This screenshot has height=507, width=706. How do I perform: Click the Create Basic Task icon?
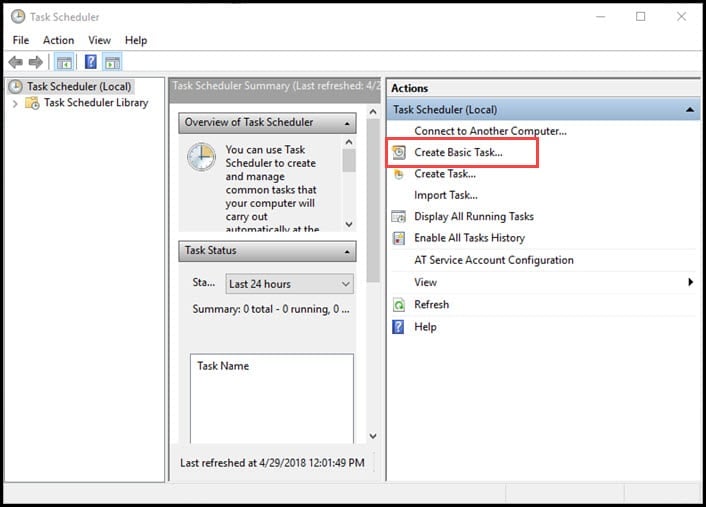coord(399,153)
